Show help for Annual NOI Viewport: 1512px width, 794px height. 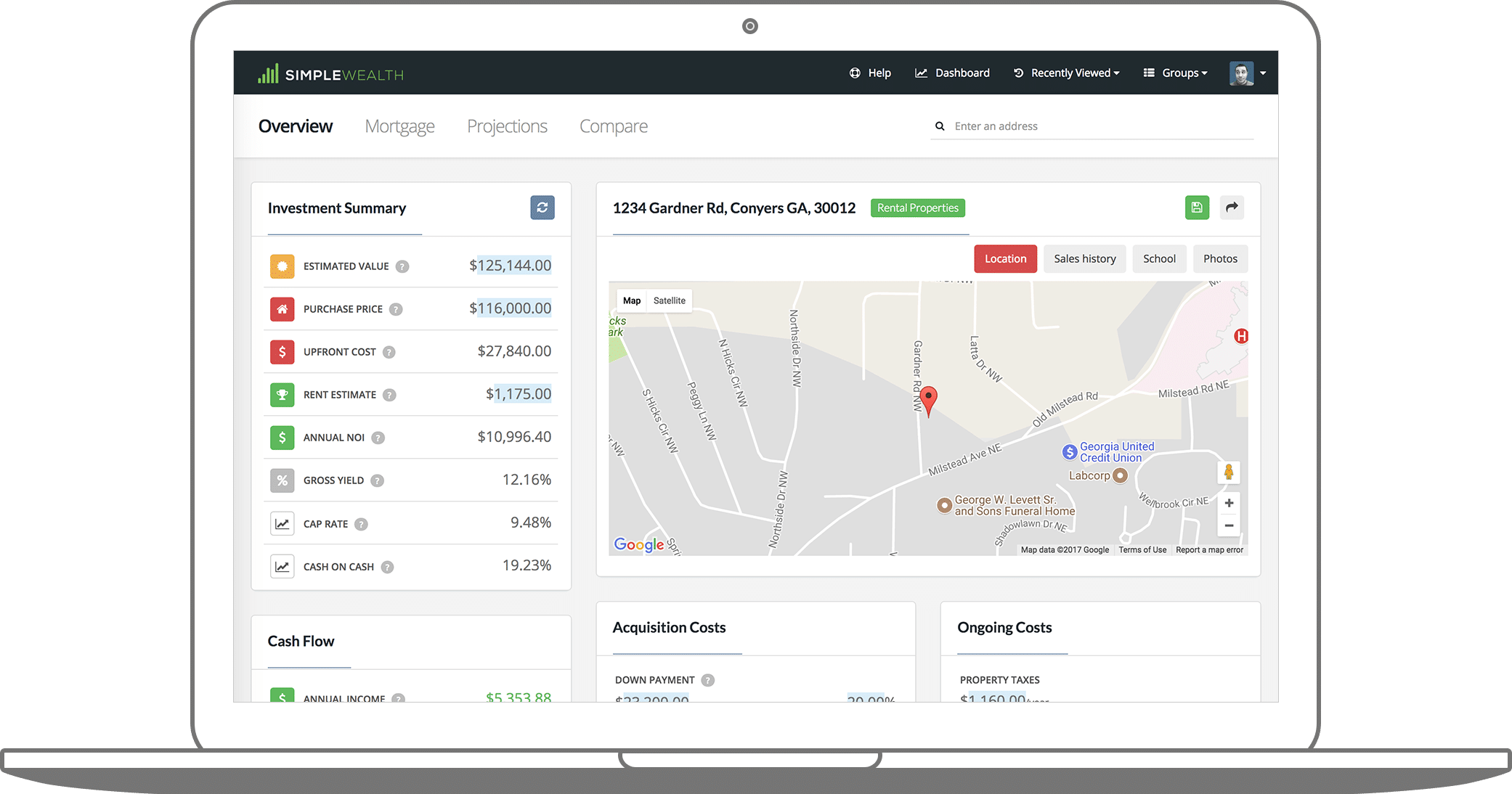tap(378, 438)
